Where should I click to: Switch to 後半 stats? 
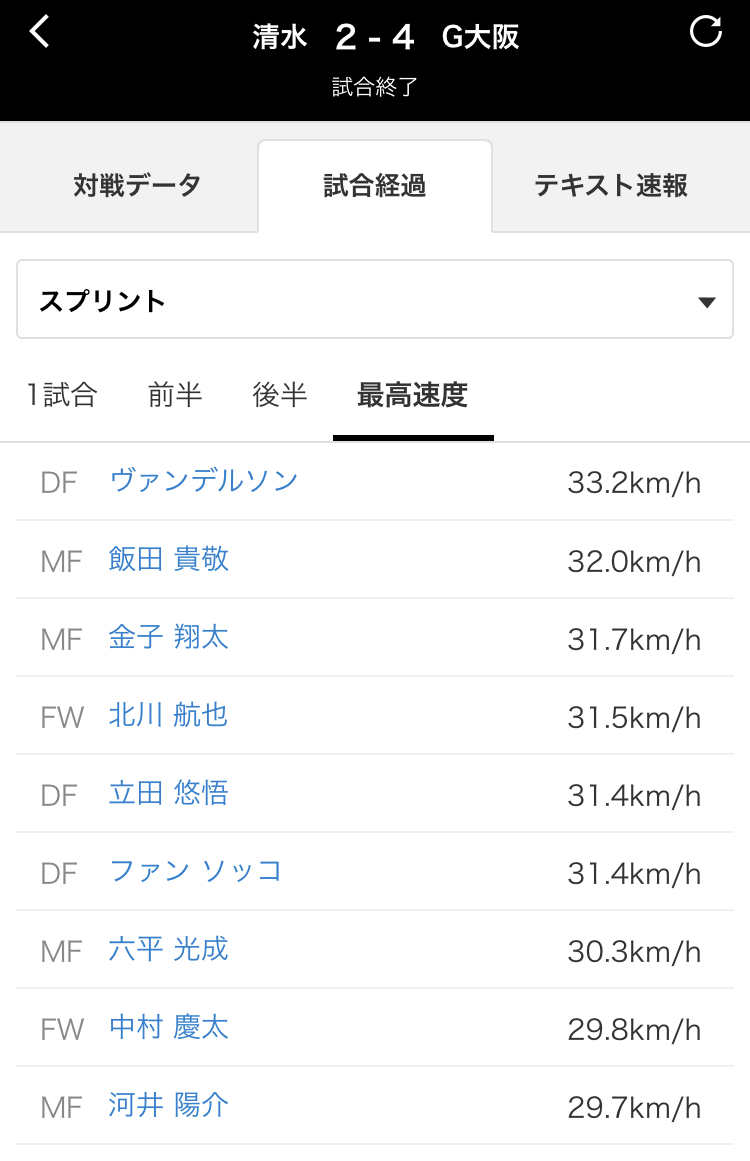(x=280, y=396)
